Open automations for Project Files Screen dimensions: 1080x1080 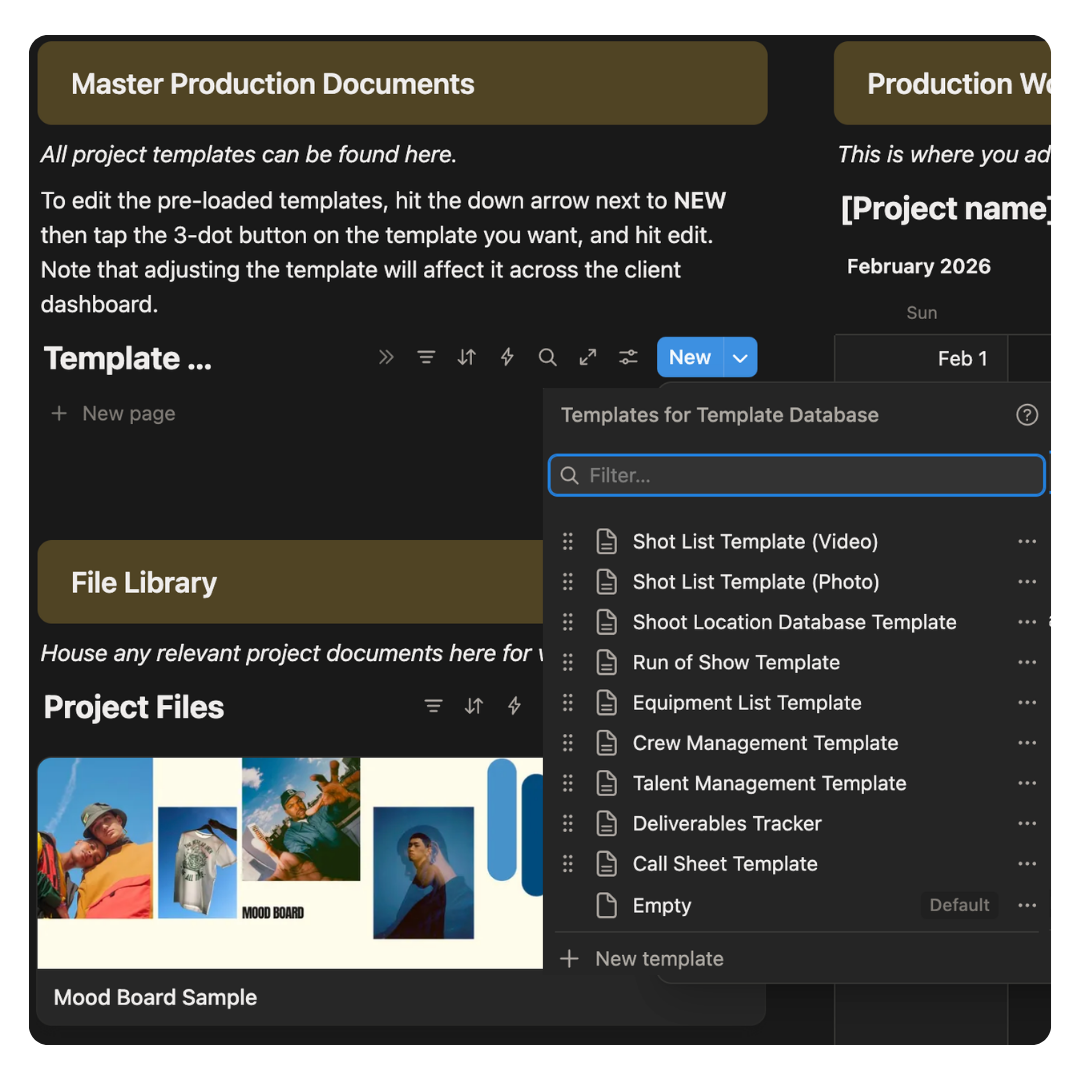click(513, 706)
